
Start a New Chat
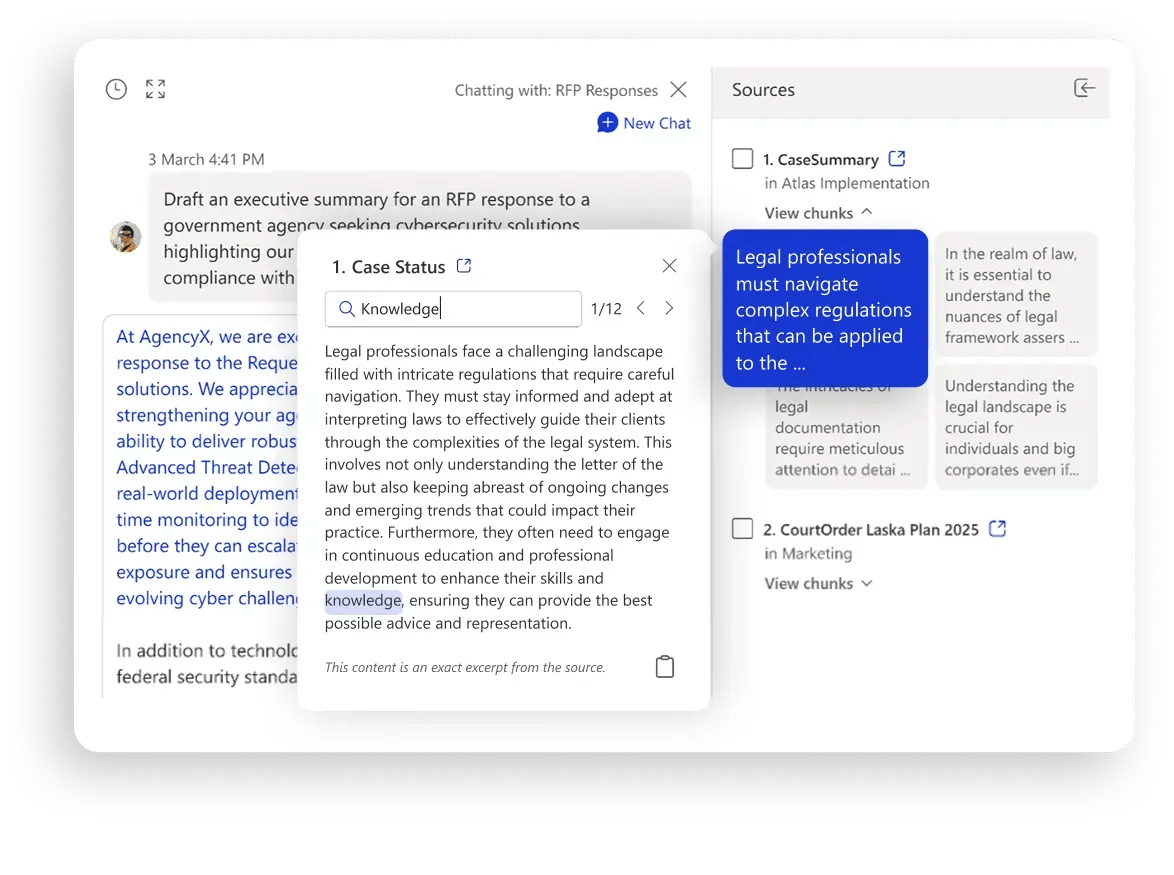pos(644,123)
